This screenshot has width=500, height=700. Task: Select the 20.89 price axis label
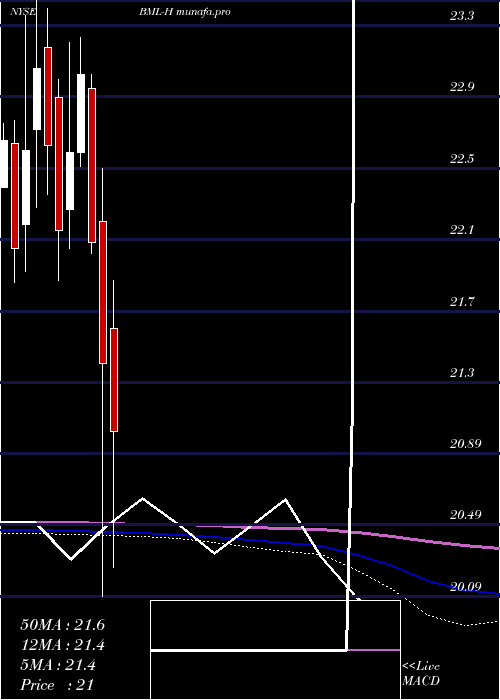465,444
